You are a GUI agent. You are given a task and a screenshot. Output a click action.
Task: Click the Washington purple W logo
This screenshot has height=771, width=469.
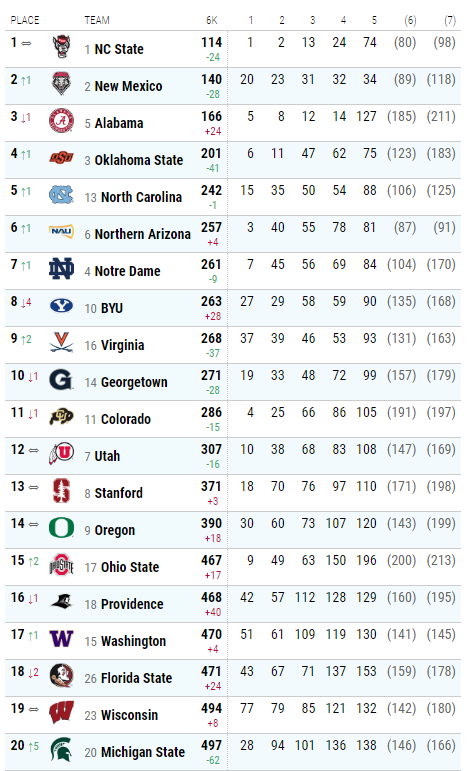61,639
